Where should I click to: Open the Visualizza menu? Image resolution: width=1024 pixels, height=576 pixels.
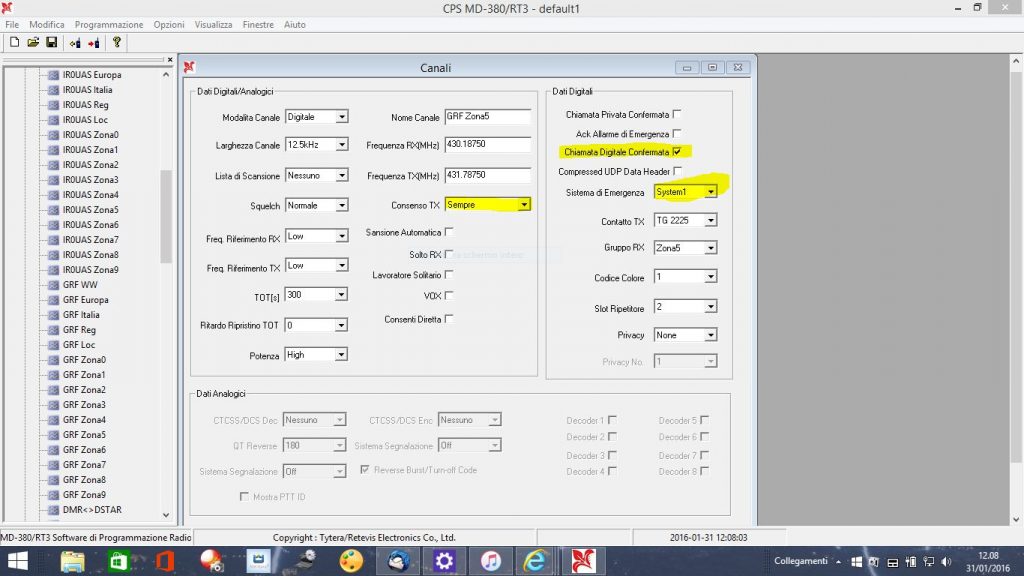pos(213,24)
